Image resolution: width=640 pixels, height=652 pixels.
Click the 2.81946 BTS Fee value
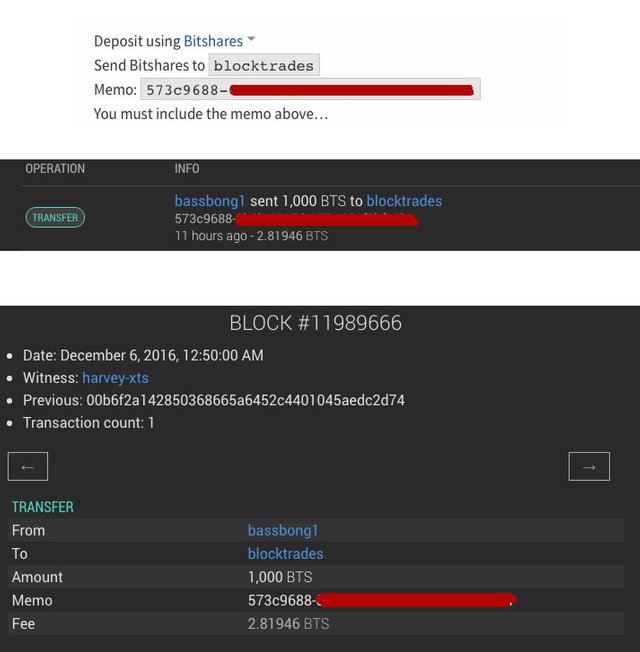(288, 623)
